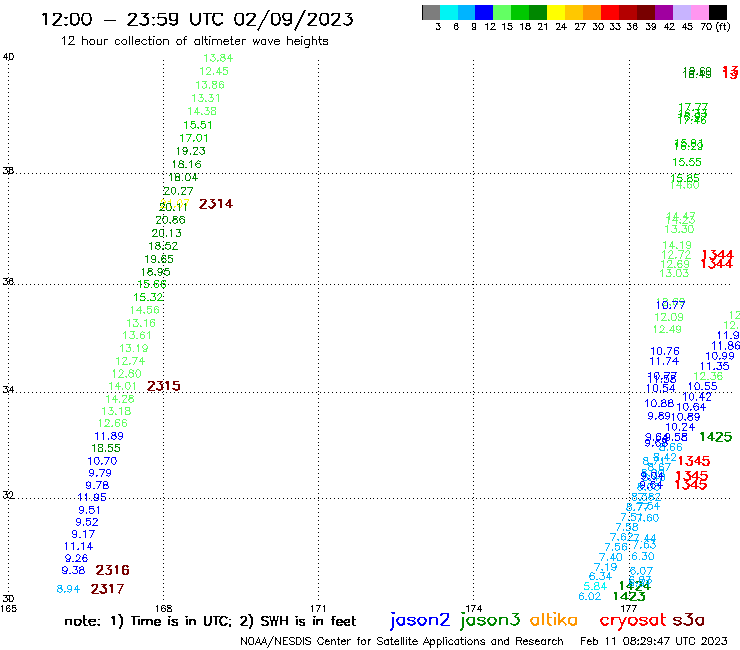The width and height of the screenshot is (740, 650).
Task: Click the bright red legend swatch
Action: (x=610, y=12)
